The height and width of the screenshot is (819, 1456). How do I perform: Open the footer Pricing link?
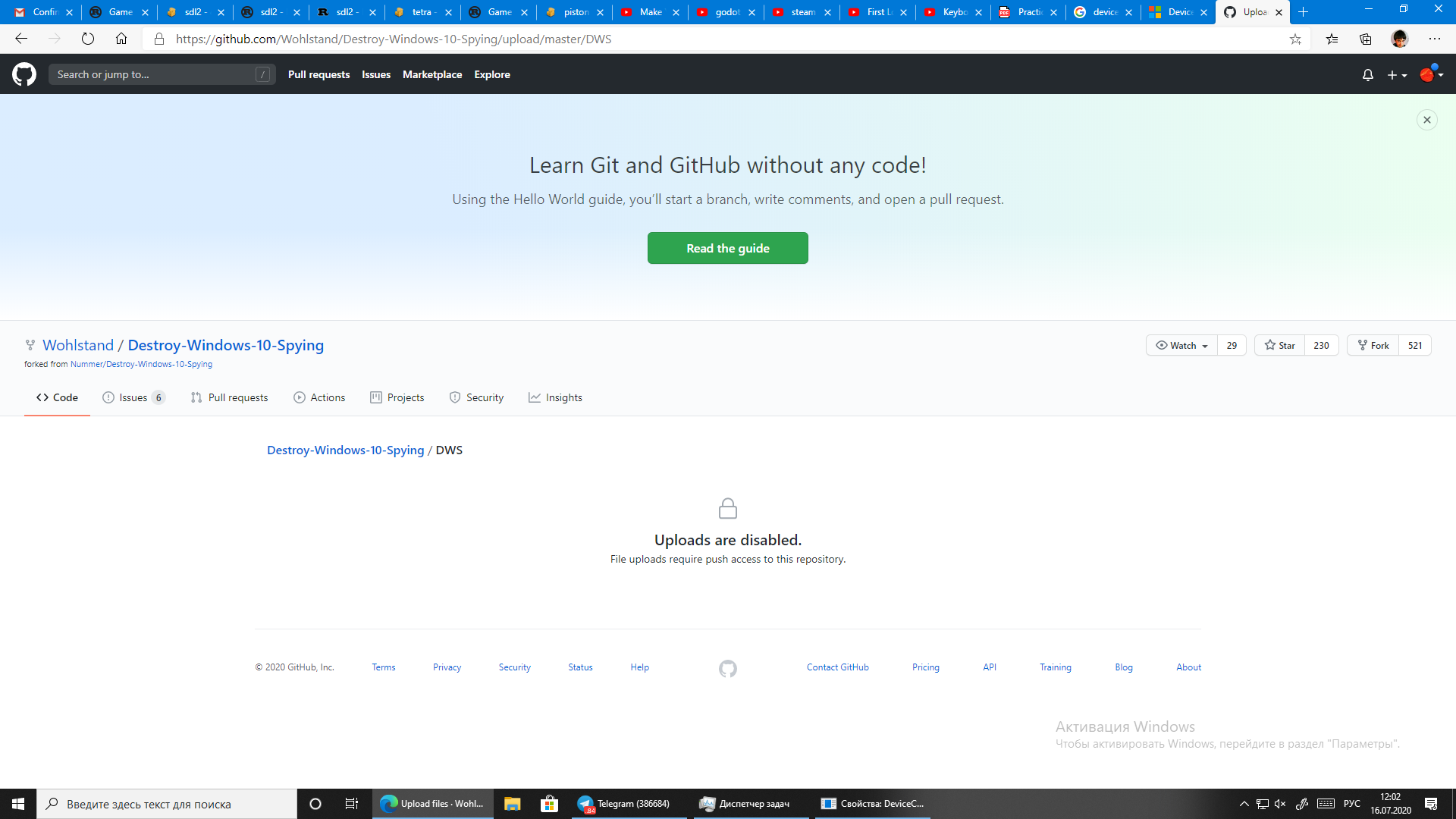pyautogui.click(x=926, y=667)
